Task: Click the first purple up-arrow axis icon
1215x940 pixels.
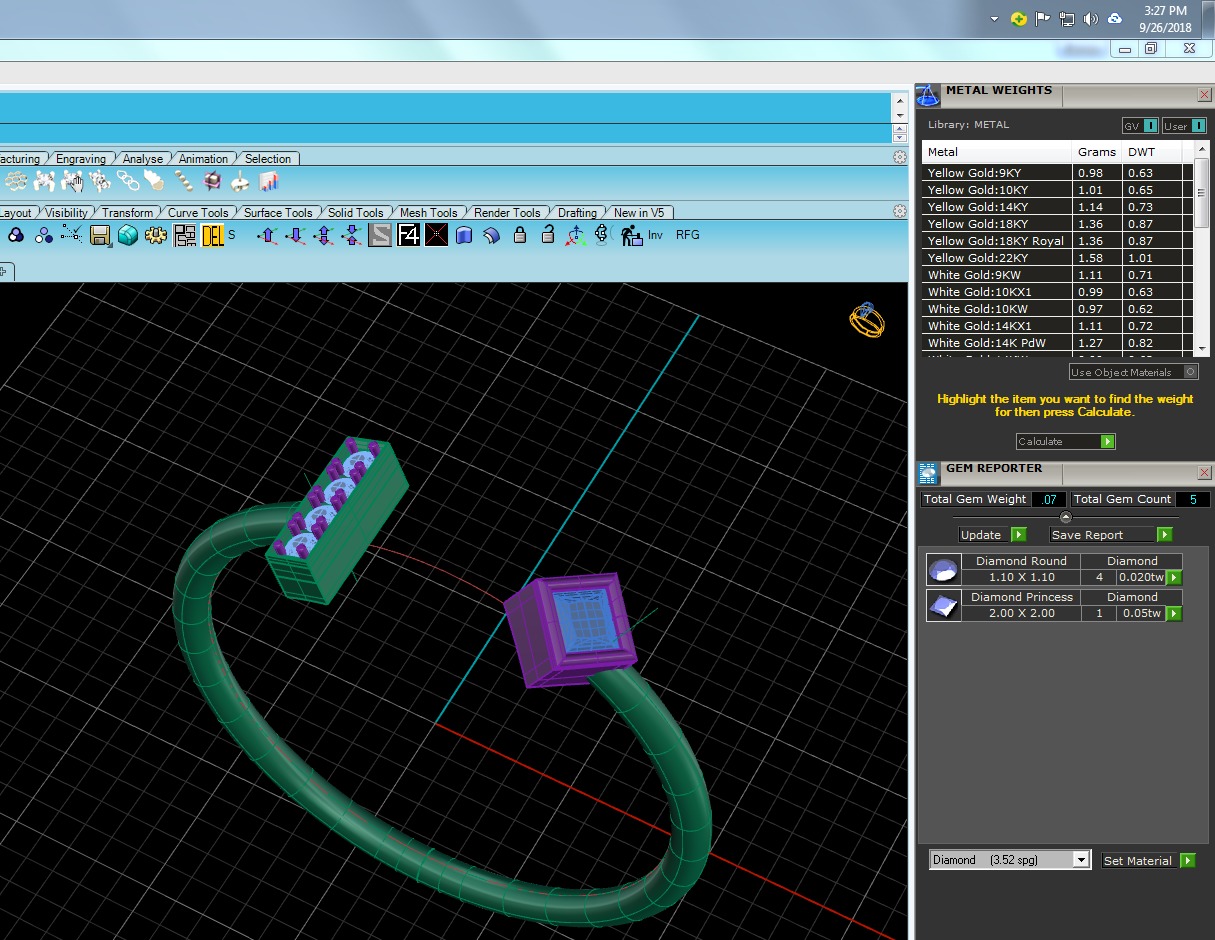Action: (x=267, y=235)
